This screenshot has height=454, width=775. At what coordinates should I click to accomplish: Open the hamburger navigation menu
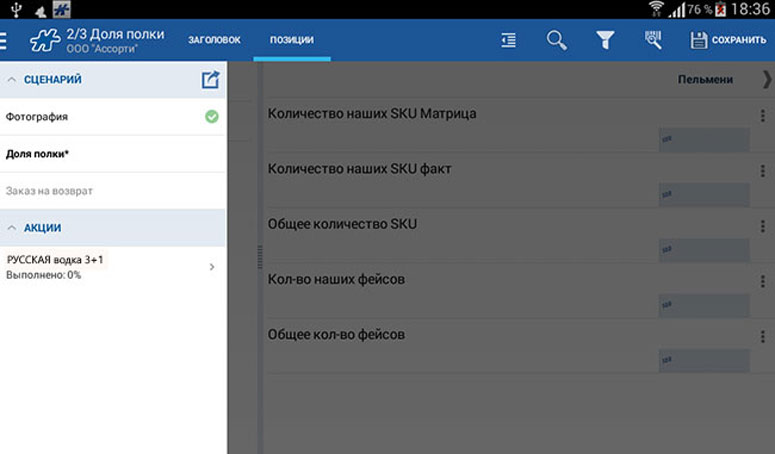pyautogui.click(x=3, y=41)
